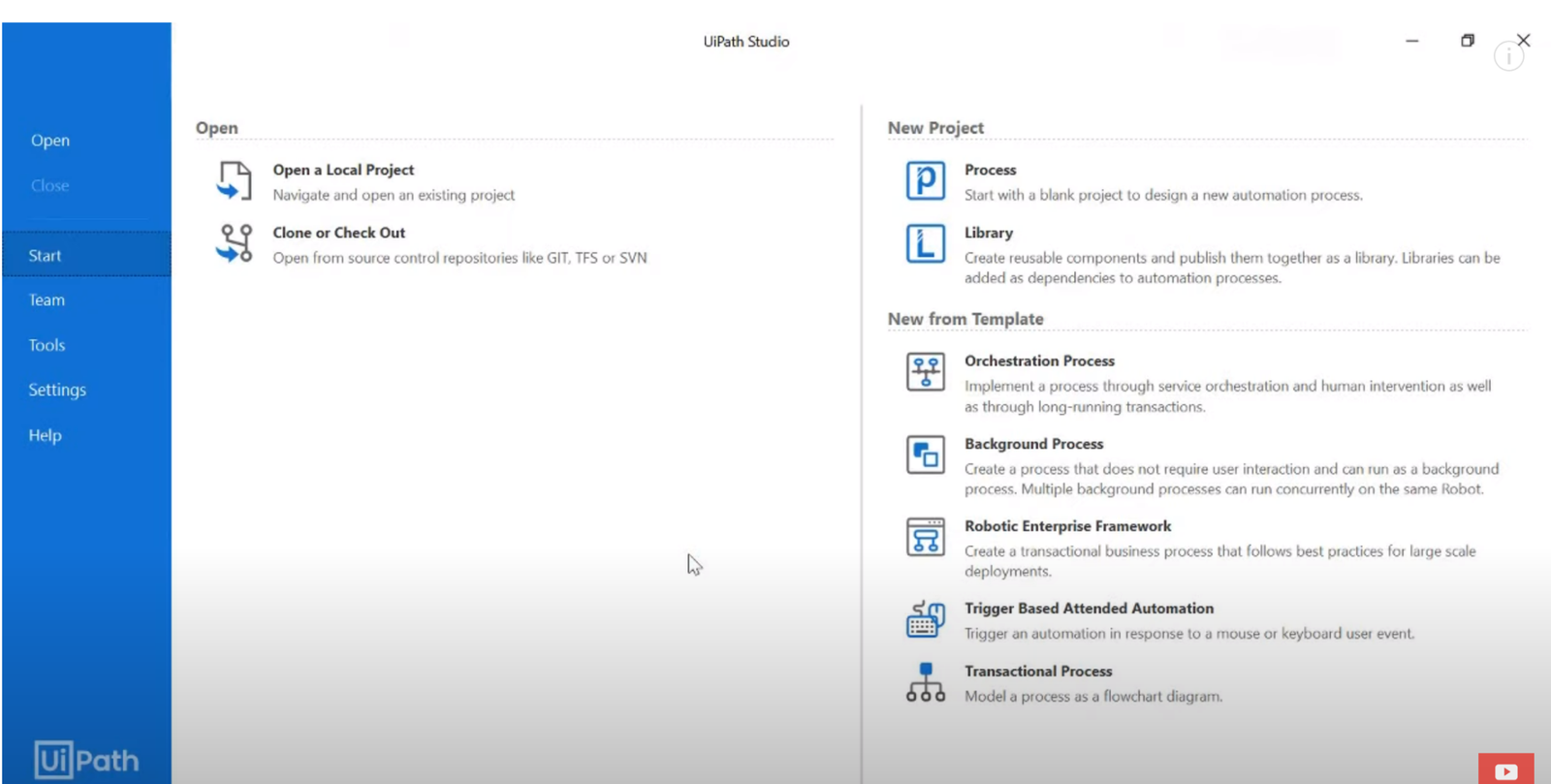Click the Open a Local Project icon

pyautogui.click(x=235, y=181)
